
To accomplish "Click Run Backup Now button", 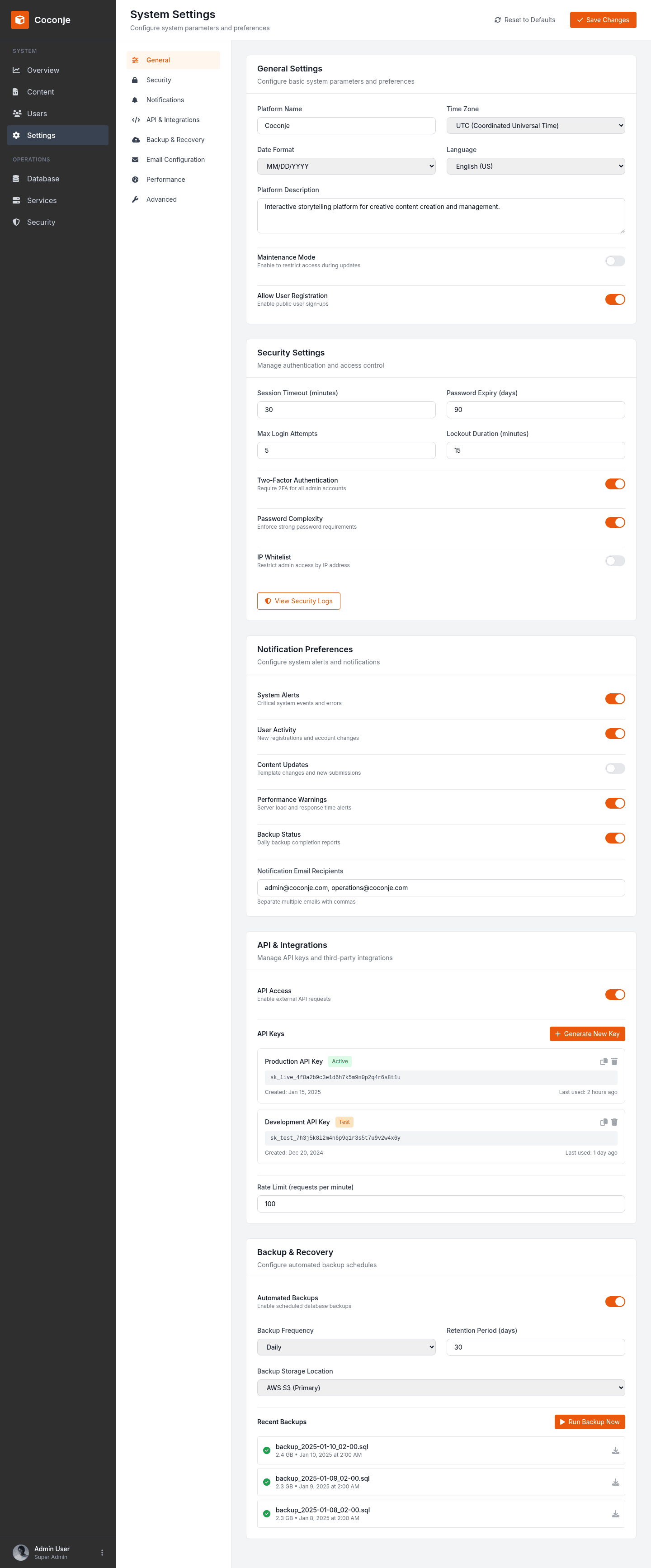I will 590,1422.
